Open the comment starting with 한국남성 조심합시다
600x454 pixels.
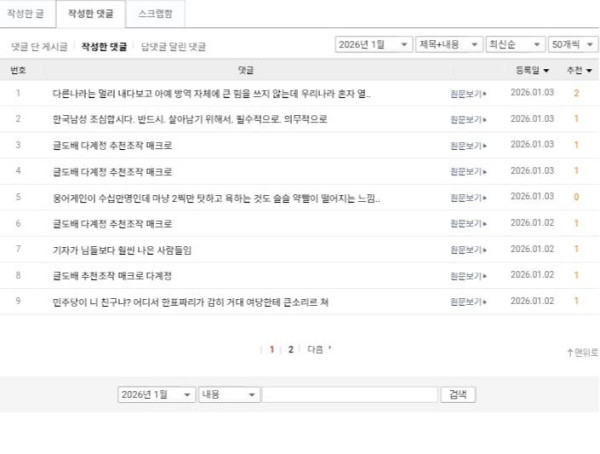point(190,119)
